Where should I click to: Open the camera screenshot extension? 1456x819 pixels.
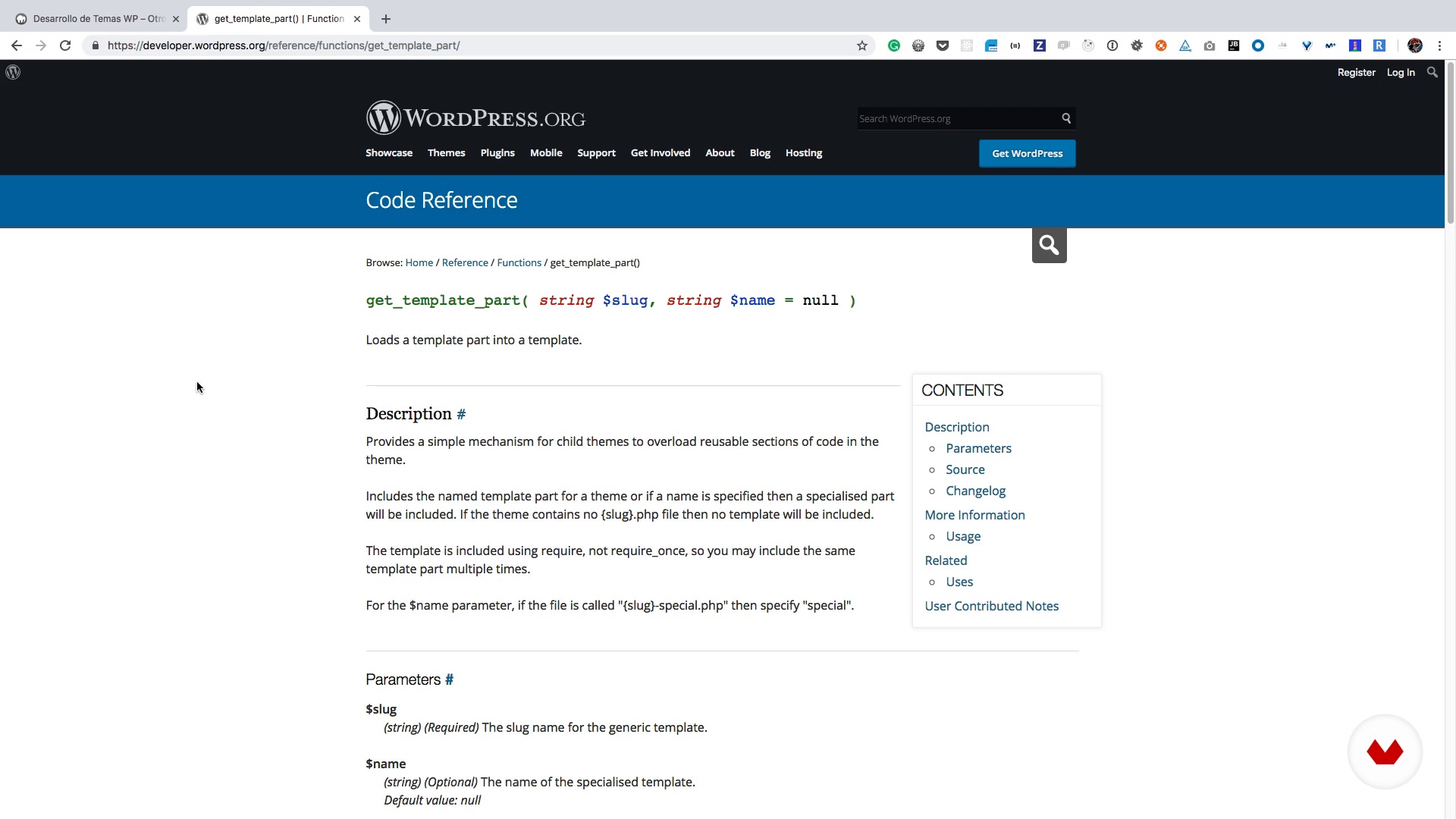1210,45
